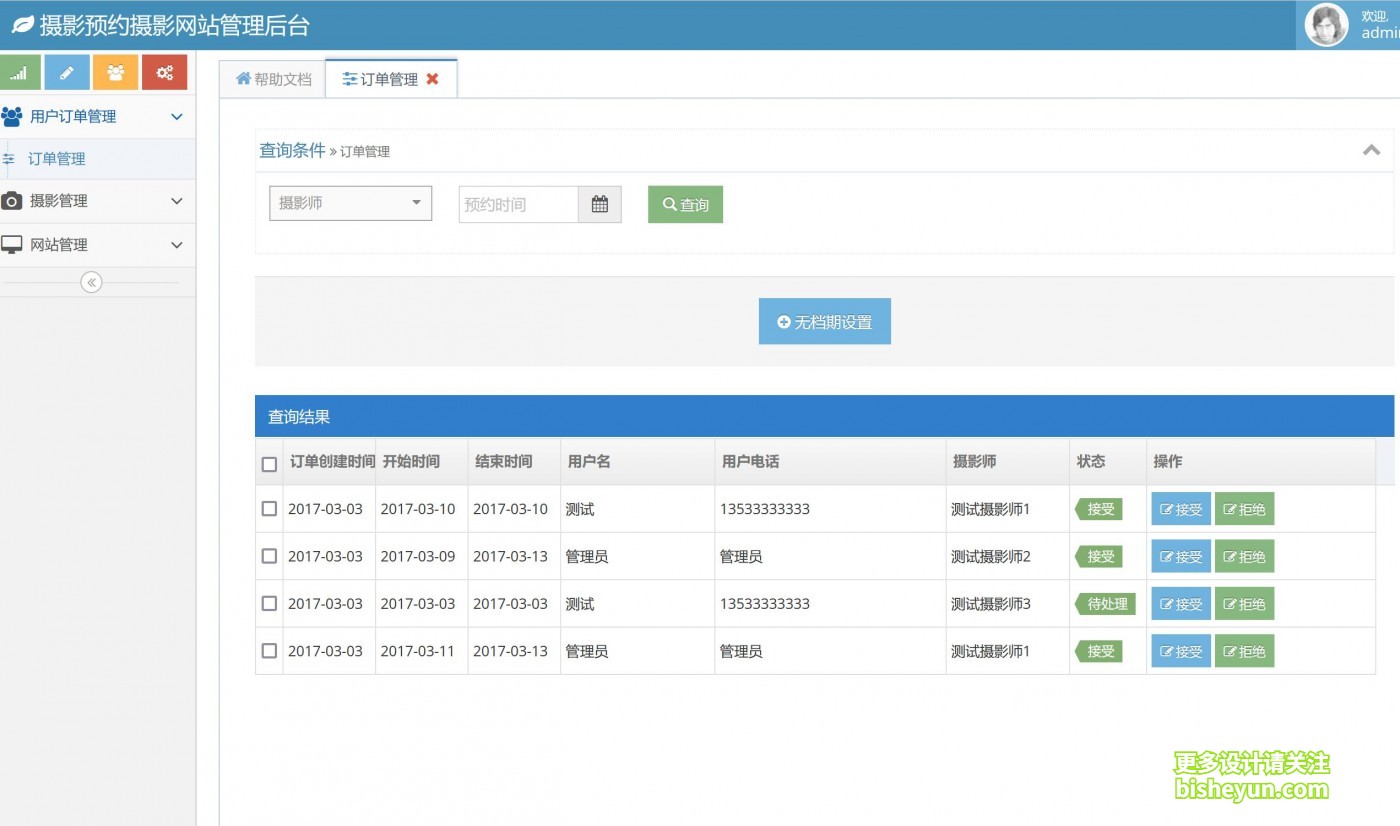Viewport: 1400px width, 826px height.
Task: Open the 摄影师 dropdown selector
Action: pos(350,203)
